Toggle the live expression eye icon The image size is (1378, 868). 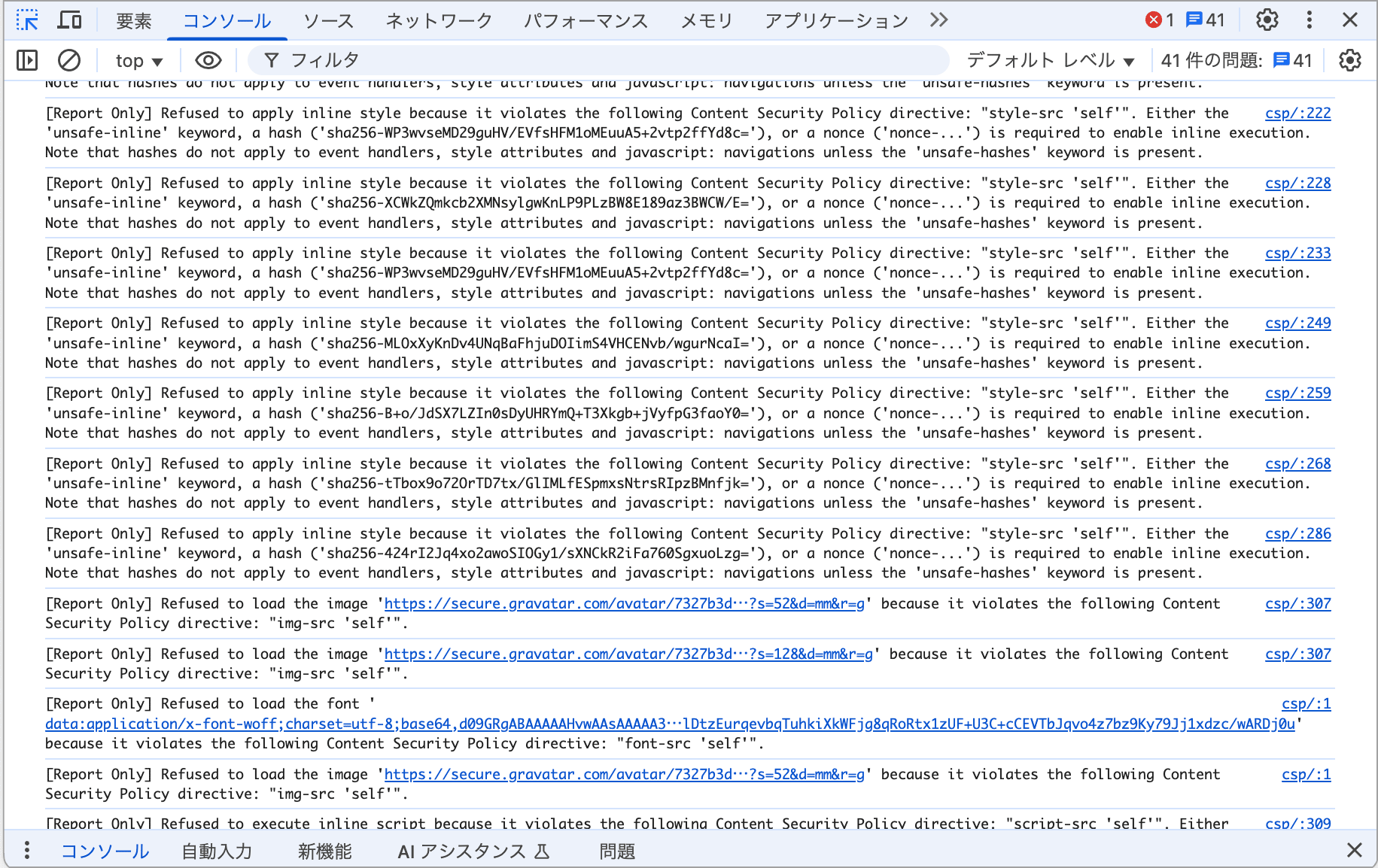(x=208, y=60)
